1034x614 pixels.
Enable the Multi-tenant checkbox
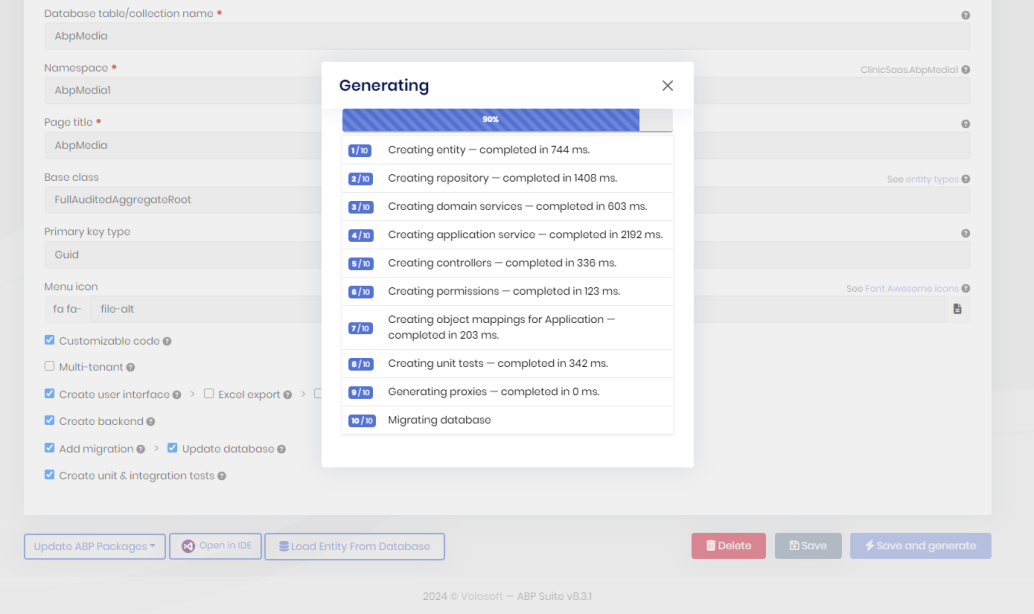pos(50,367)
